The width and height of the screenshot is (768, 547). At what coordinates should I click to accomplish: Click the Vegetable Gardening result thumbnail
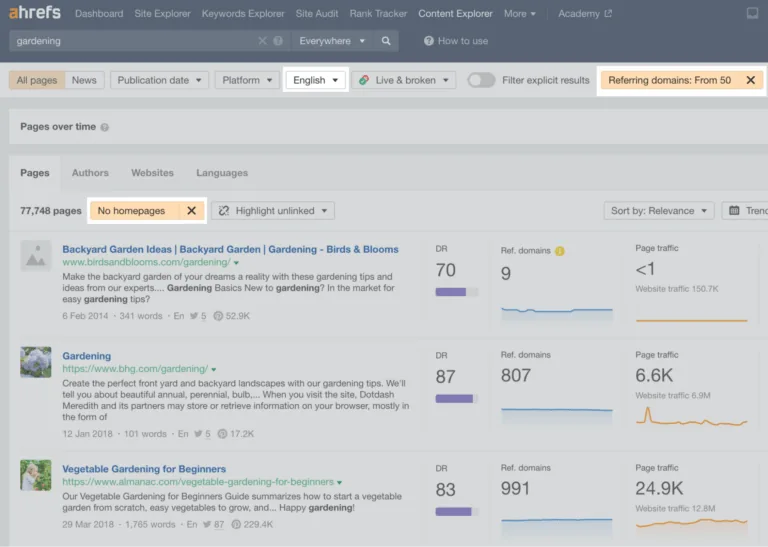(36, 475)
